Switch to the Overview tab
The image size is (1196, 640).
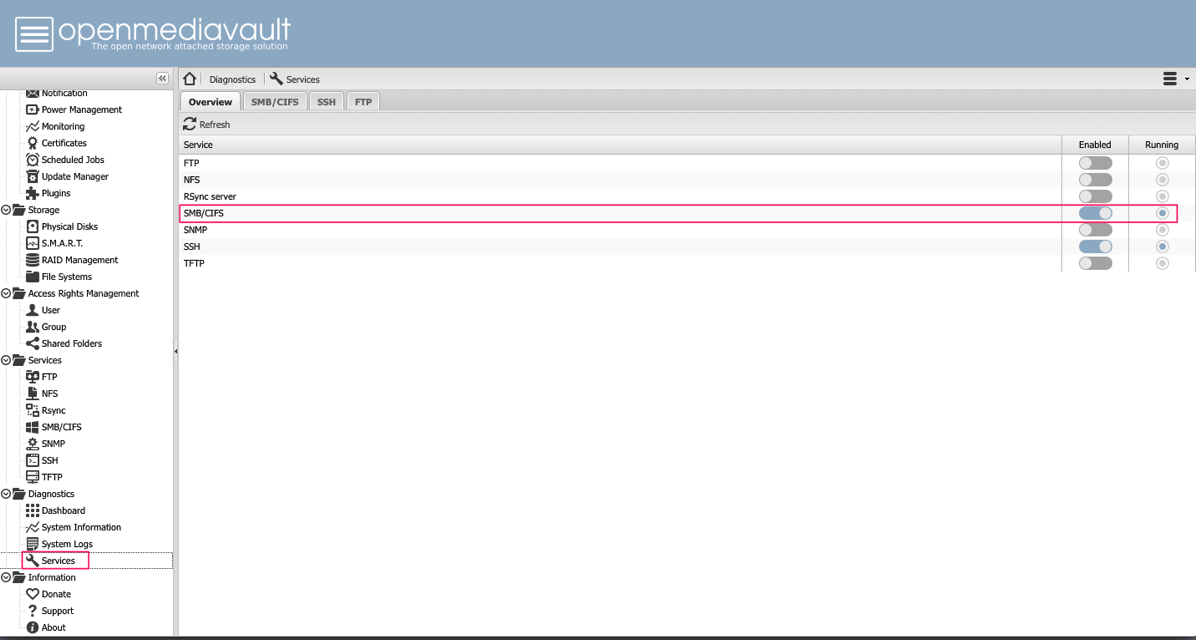[211, 101]
